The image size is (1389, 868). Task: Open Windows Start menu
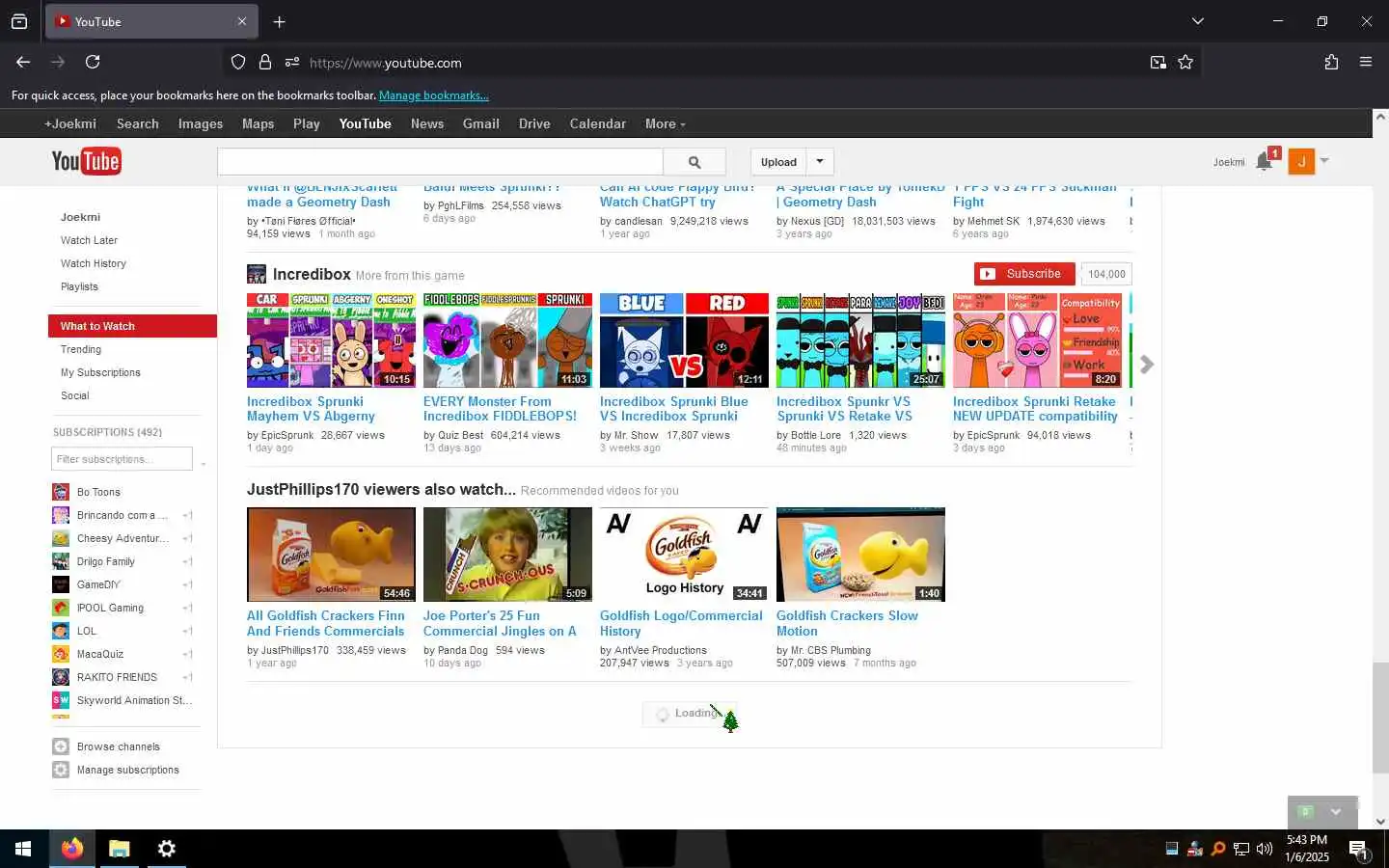point(23,849)
